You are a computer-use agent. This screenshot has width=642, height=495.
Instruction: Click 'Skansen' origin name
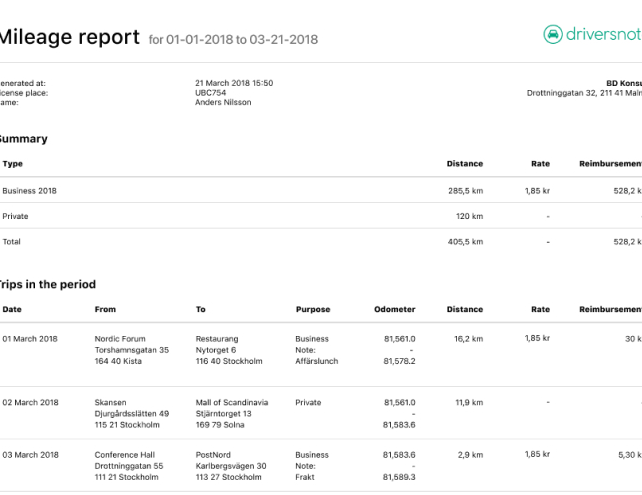(111, 402)
